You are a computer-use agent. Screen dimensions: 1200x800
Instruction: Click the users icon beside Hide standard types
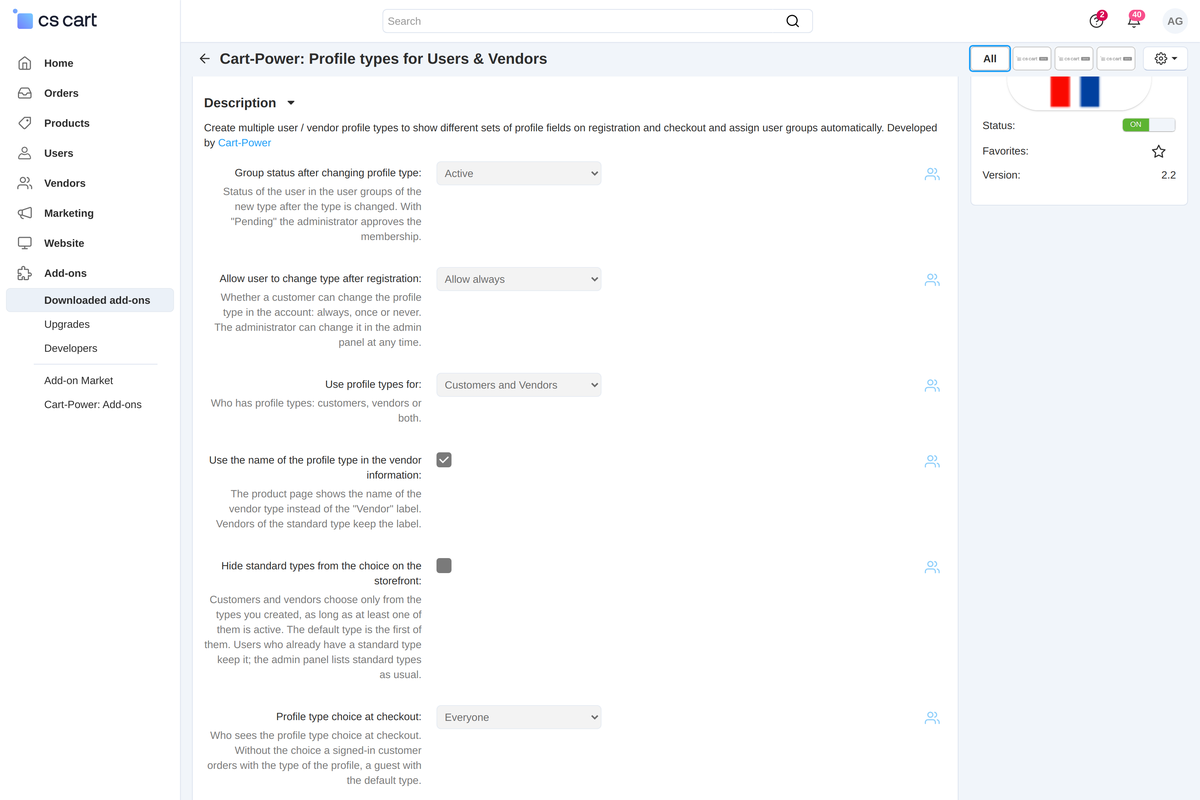(x=932, y=567)
